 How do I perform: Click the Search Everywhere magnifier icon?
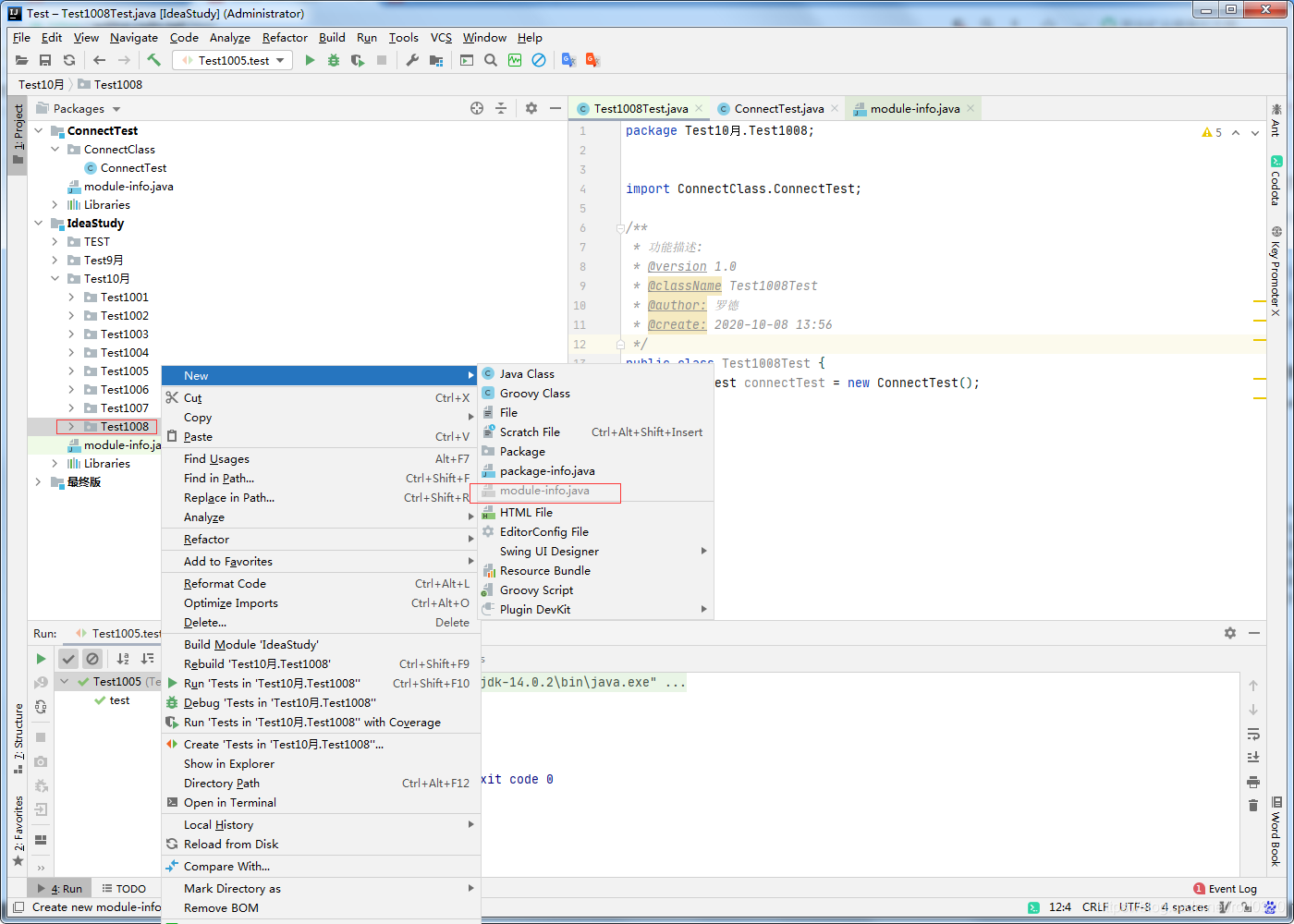(491, 60)
